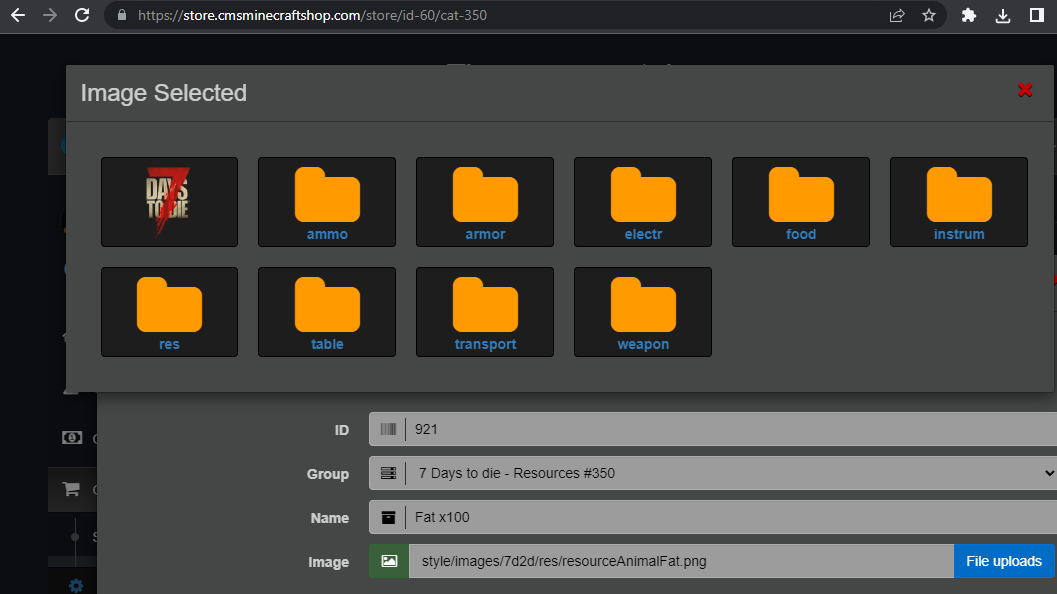Image resolution: width=1057 pixels, height=594 pixels.
Task: Open the weapon folder
Action: [x=643, y=311]
